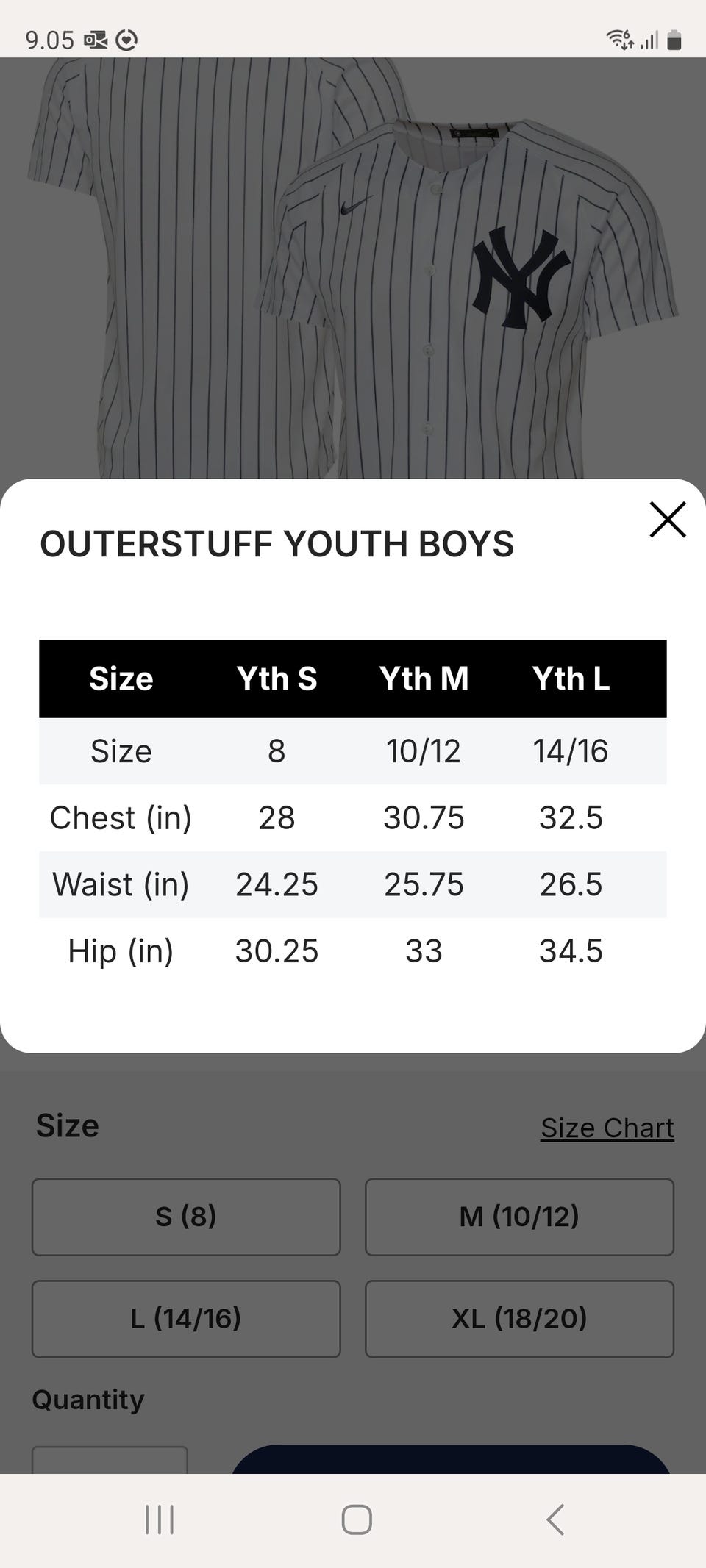The height and width of the screenshot is (1568, 706).
Task: Tap the Yth M column header
Action: (x=424, y=679)
